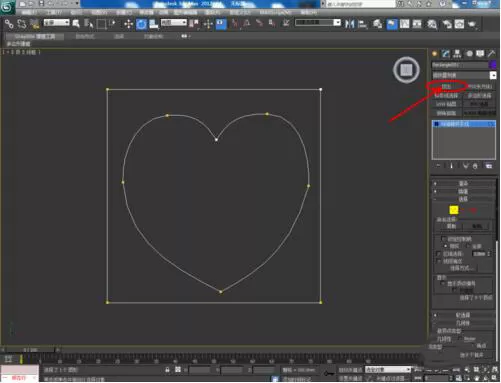Open the Hierarchy panel icon
This screenshot has width=501, height=383.
[x=457, y=54]
